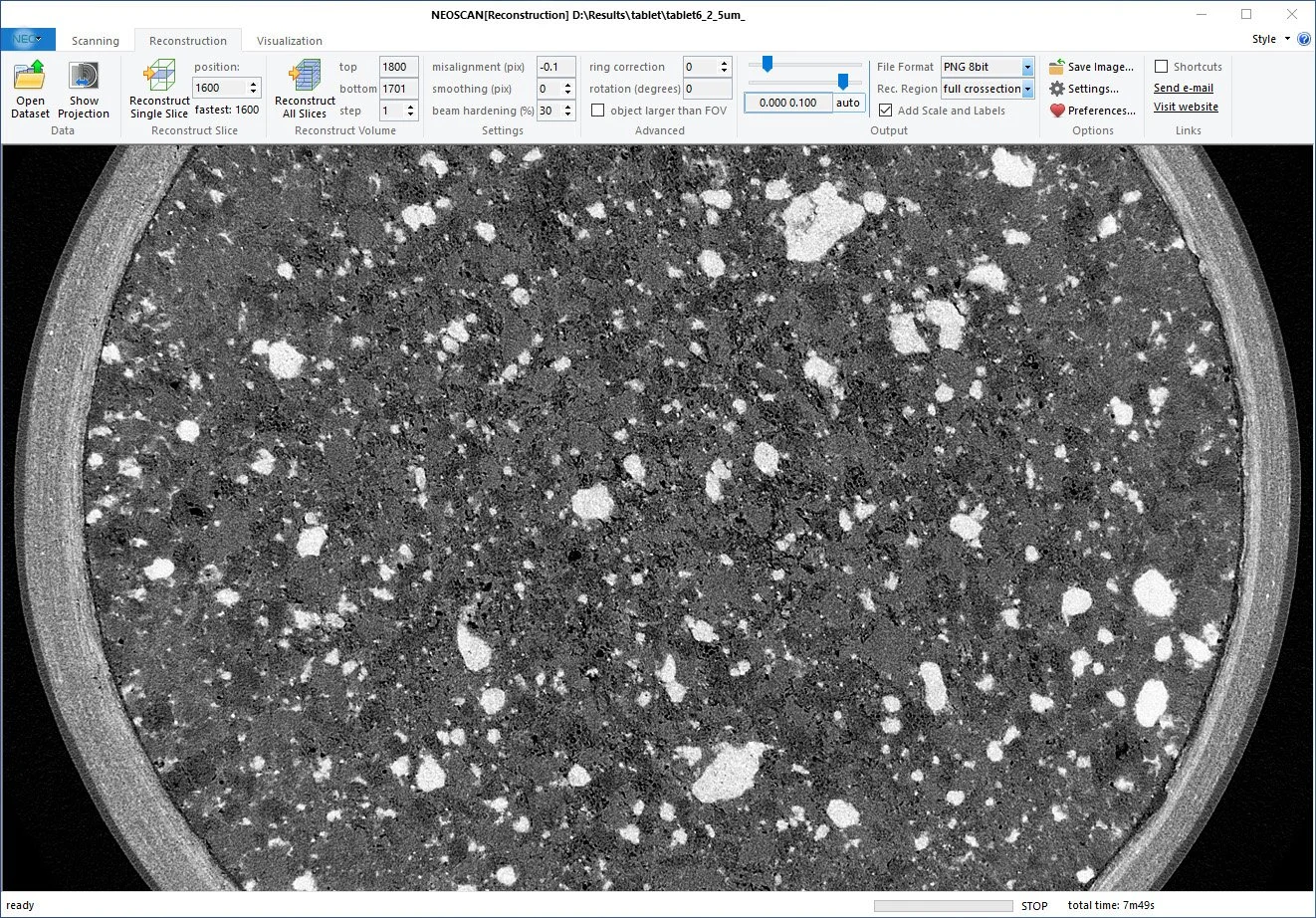Click the position value field 1600
Image resolution: width=1316 pixels, height=918 pixels.
[x=219, y=88]
